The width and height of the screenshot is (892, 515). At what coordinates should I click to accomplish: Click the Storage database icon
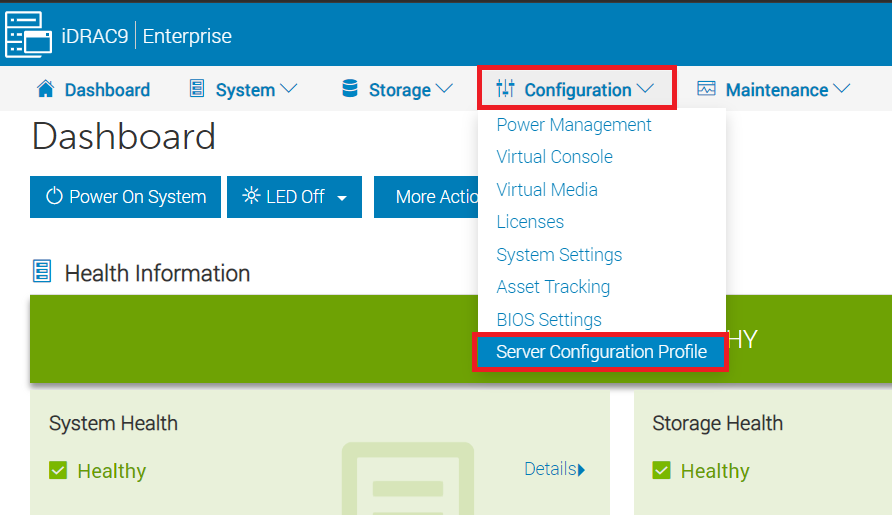350,89
